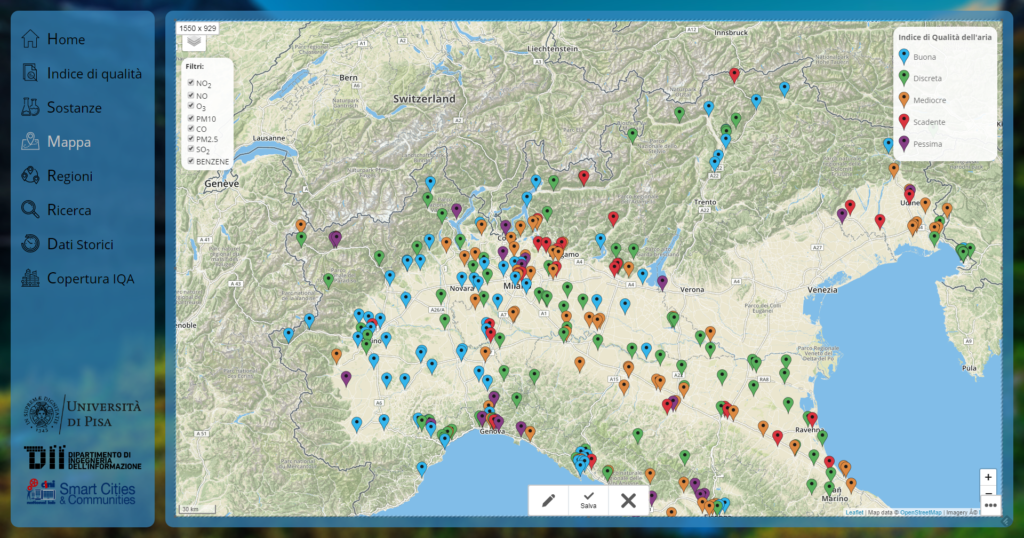Screen dimensions: 1024x538
Task: Click the X cancel icon
Action: [x=628, y=500]
